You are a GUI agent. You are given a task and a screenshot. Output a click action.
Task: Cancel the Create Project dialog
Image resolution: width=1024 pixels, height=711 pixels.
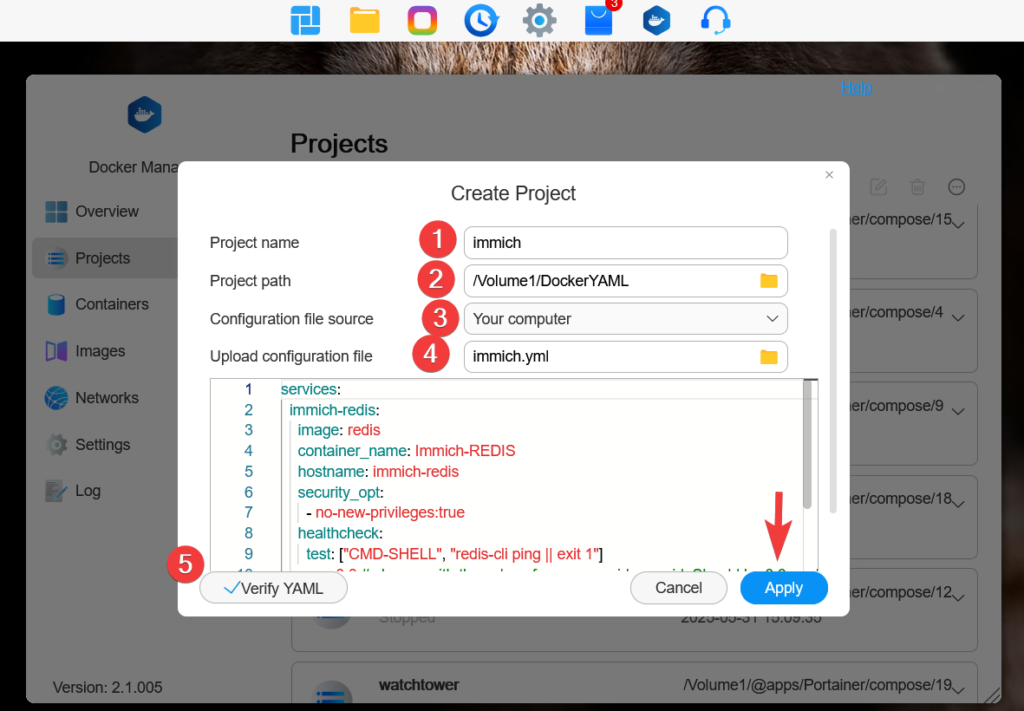pos(678,588)
